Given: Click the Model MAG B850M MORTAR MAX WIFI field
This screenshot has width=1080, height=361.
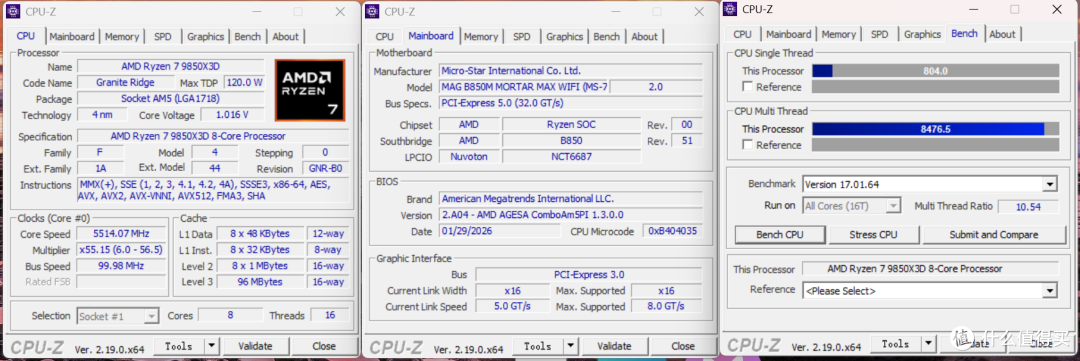Looking at the screenshot, I should tap(523, 87).
